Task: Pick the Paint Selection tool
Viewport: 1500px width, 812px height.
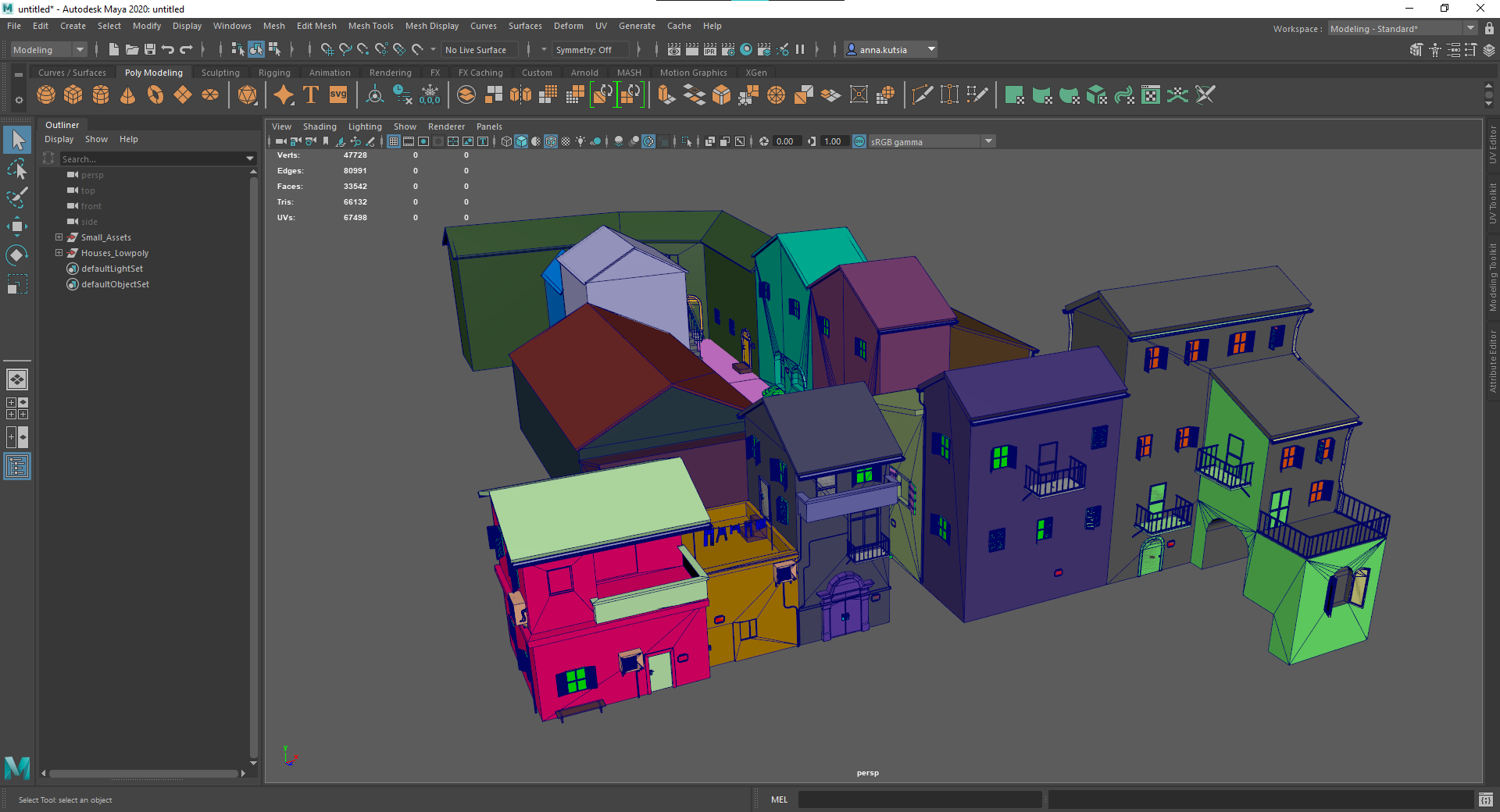Action: [x=17, y=198]
